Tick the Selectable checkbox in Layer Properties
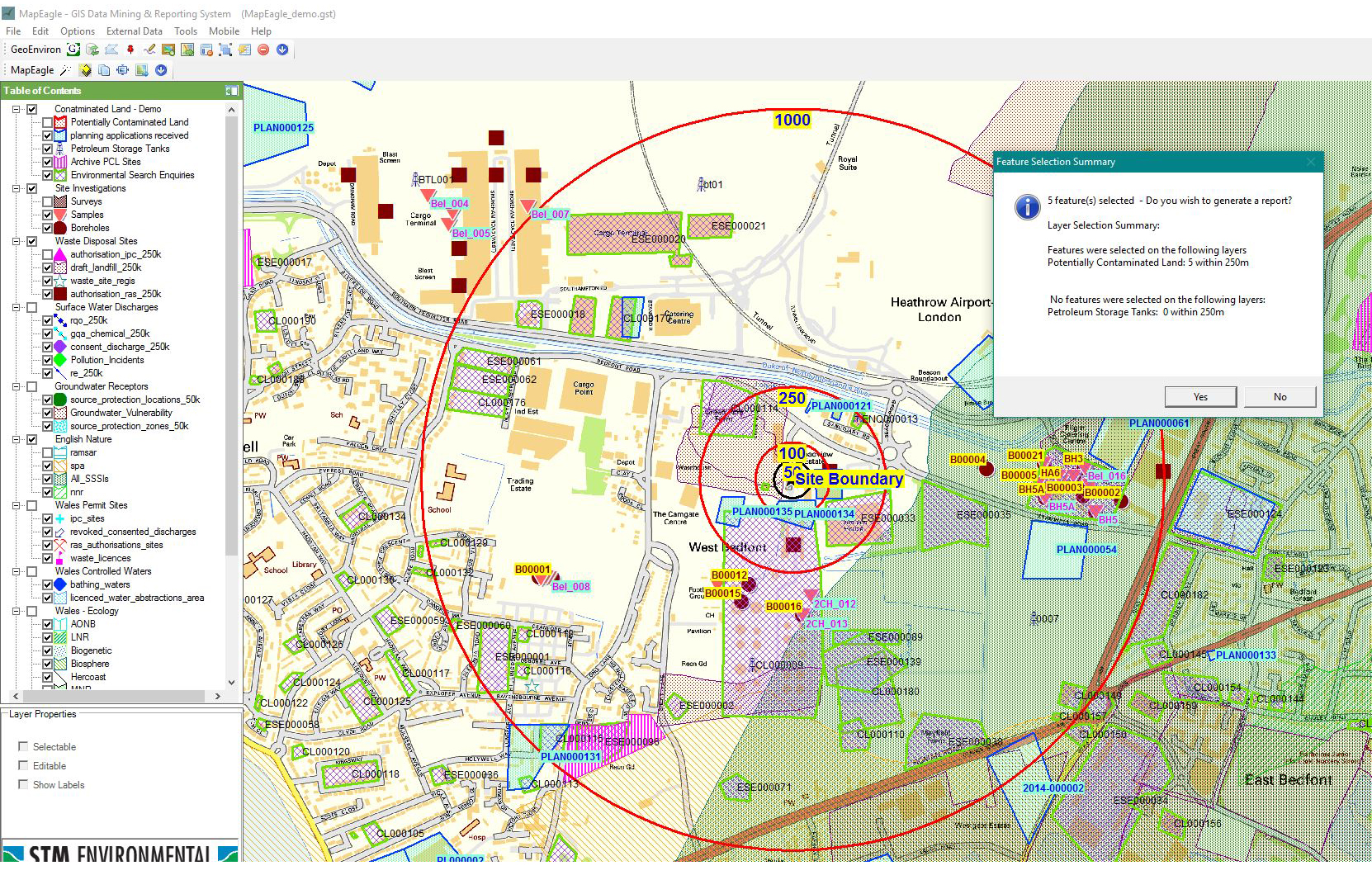The width and height of the screenshot is (1372, 894). coord(23,746)
